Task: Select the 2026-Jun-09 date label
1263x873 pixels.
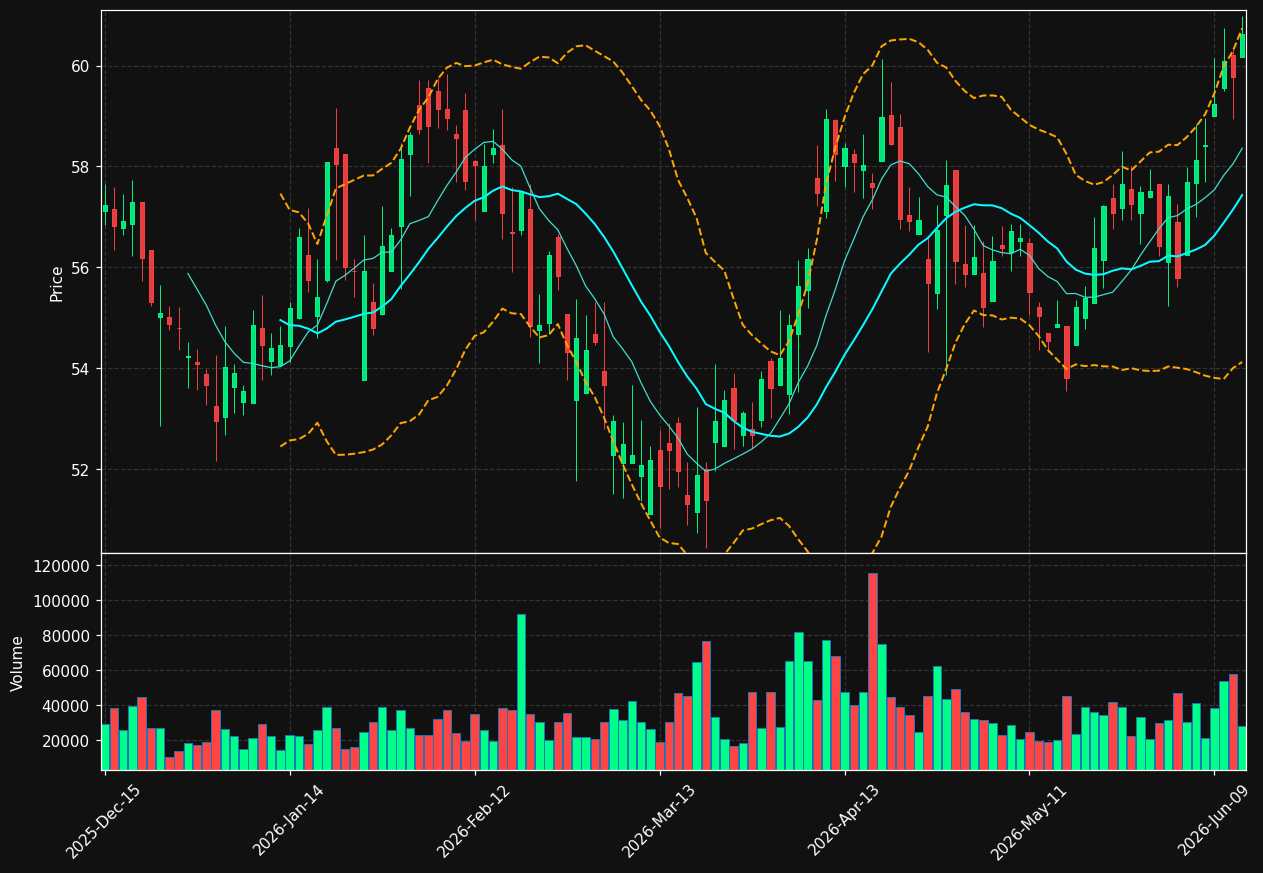Action: [1212, 822]
